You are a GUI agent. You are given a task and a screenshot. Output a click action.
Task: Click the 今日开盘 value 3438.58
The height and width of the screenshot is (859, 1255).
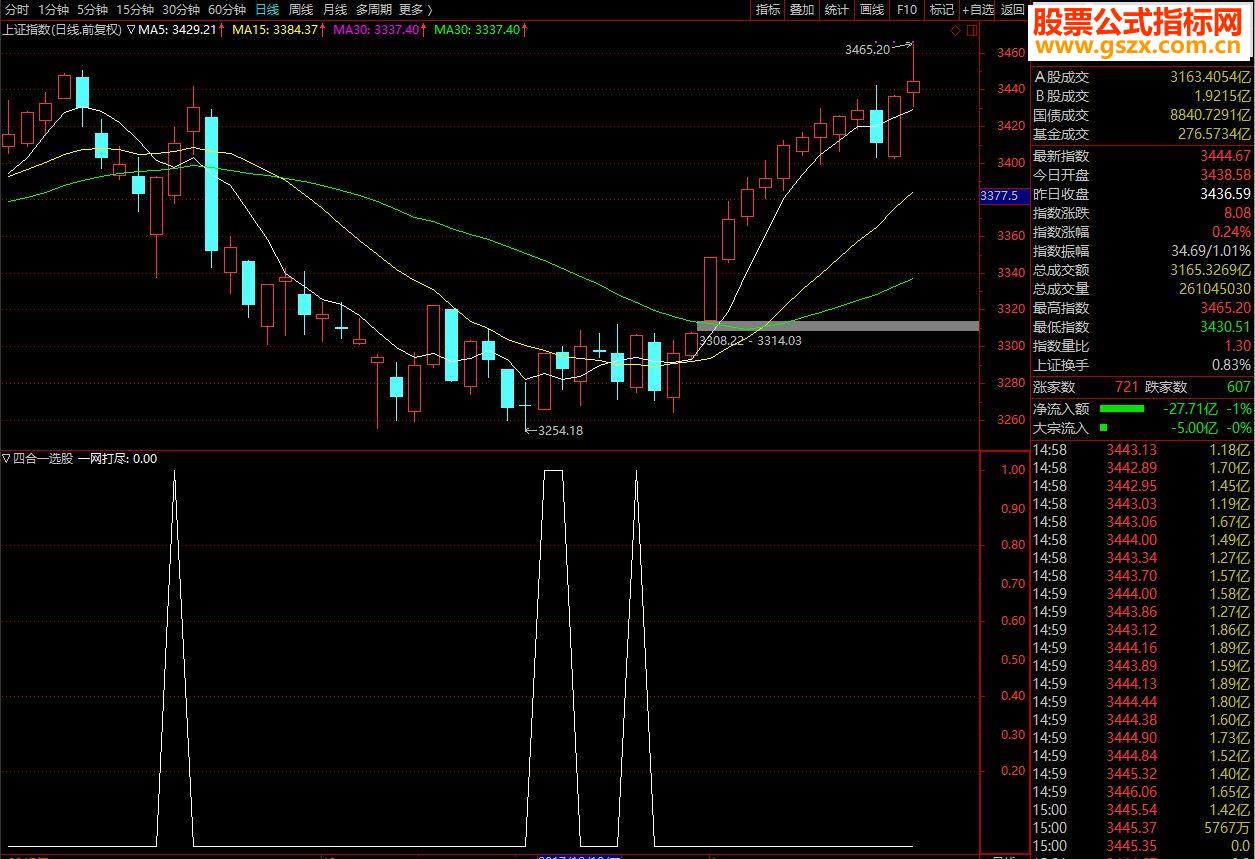coord(1224,175)
